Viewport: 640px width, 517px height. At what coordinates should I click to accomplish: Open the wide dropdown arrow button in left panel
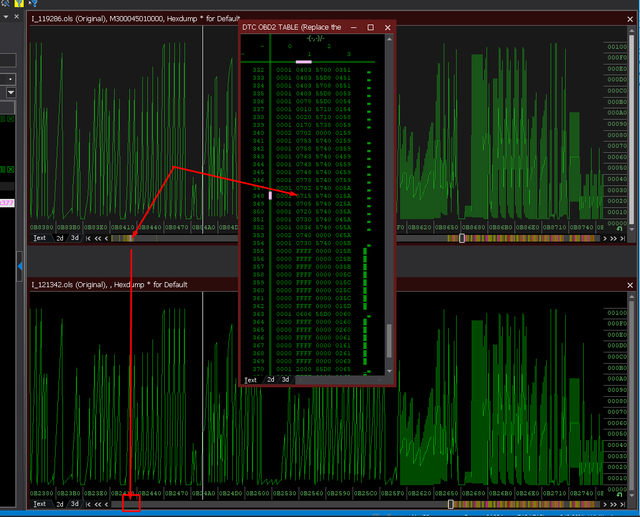click(11, 93)
